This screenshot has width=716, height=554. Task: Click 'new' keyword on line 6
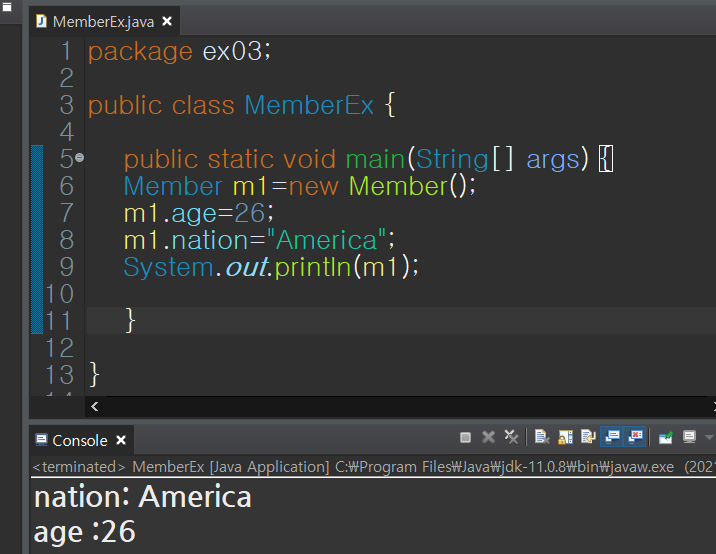click(314, 186)
